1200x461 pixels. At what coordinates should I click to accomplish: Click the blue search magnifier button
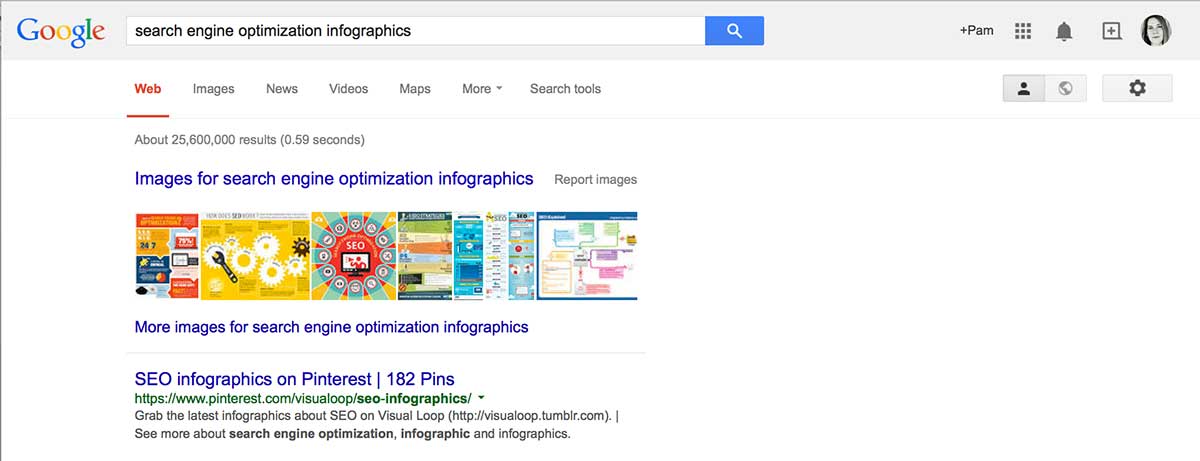(734, 31)
